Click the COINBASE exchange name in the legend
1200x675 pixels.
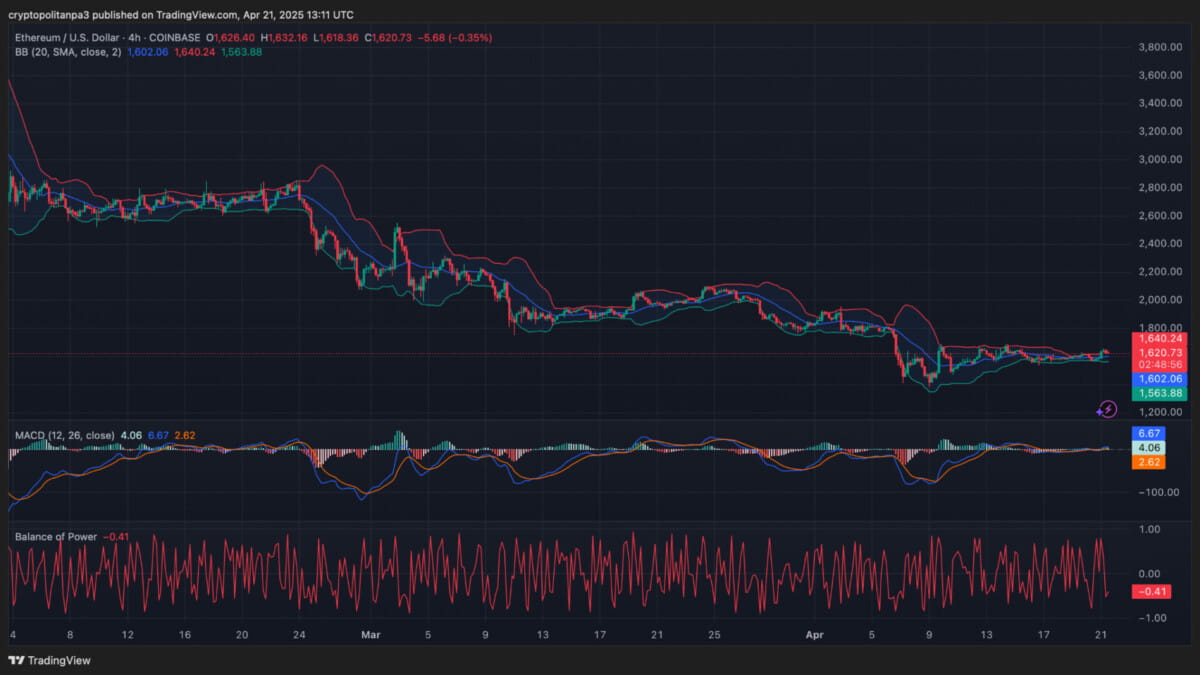[172, 37]
